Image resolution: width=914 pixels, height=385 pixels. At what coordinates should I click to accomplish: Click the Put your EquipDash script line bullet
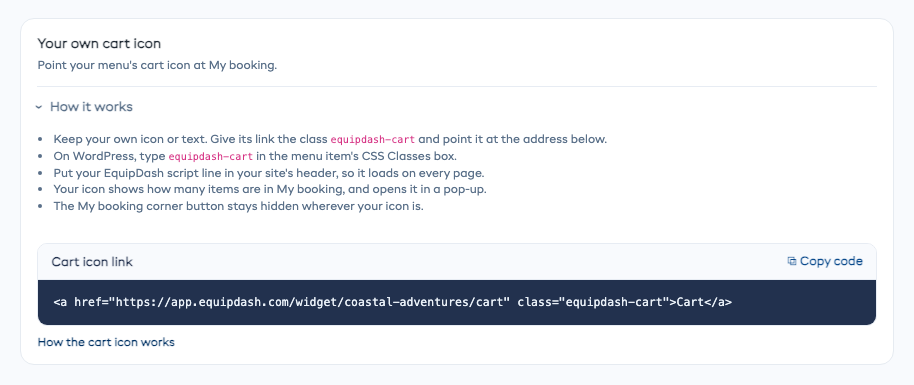pos(269,173)
